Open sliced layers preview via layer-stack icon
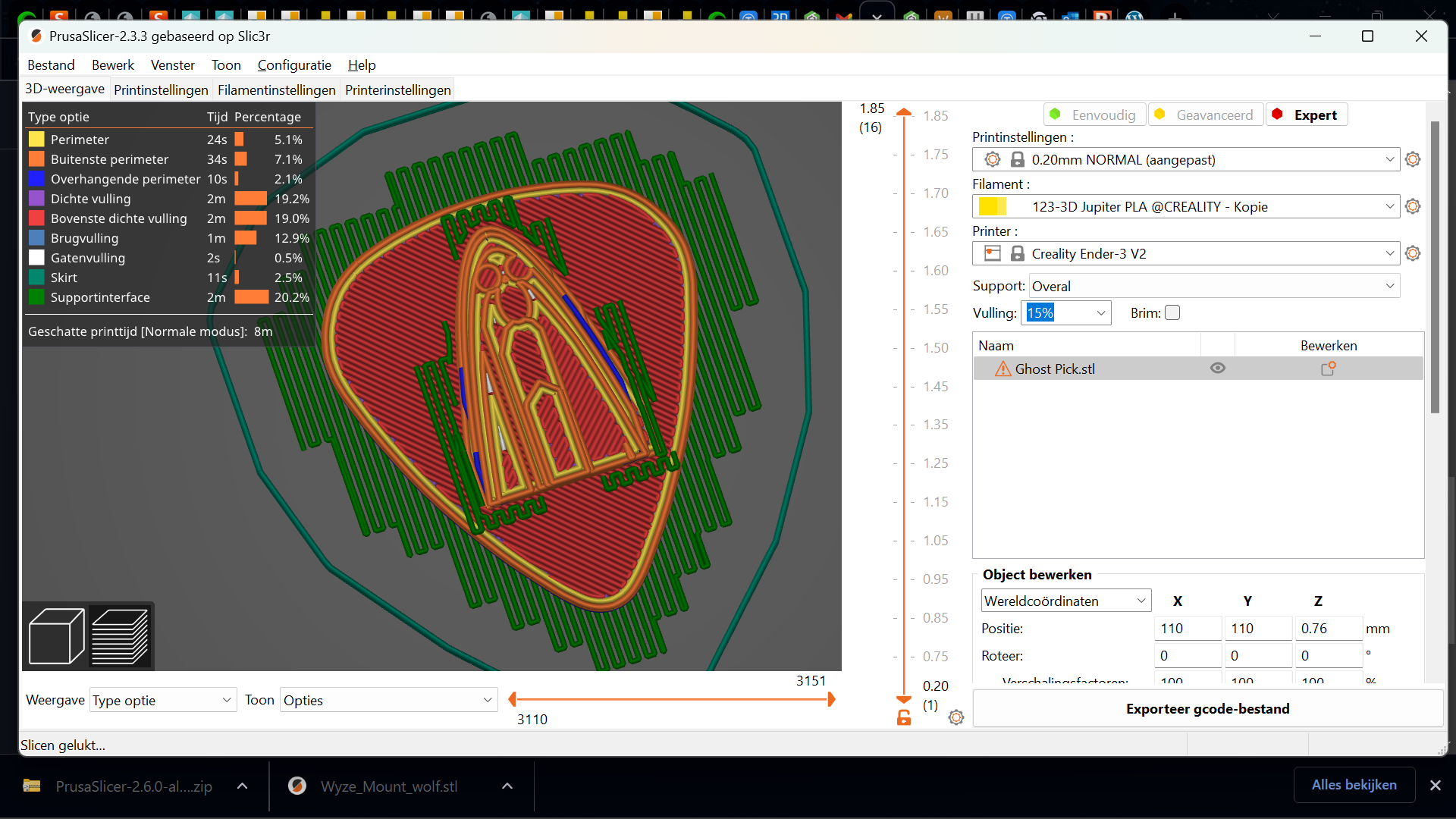Viewport: 1456px width, 819px height. pos(120,635)
